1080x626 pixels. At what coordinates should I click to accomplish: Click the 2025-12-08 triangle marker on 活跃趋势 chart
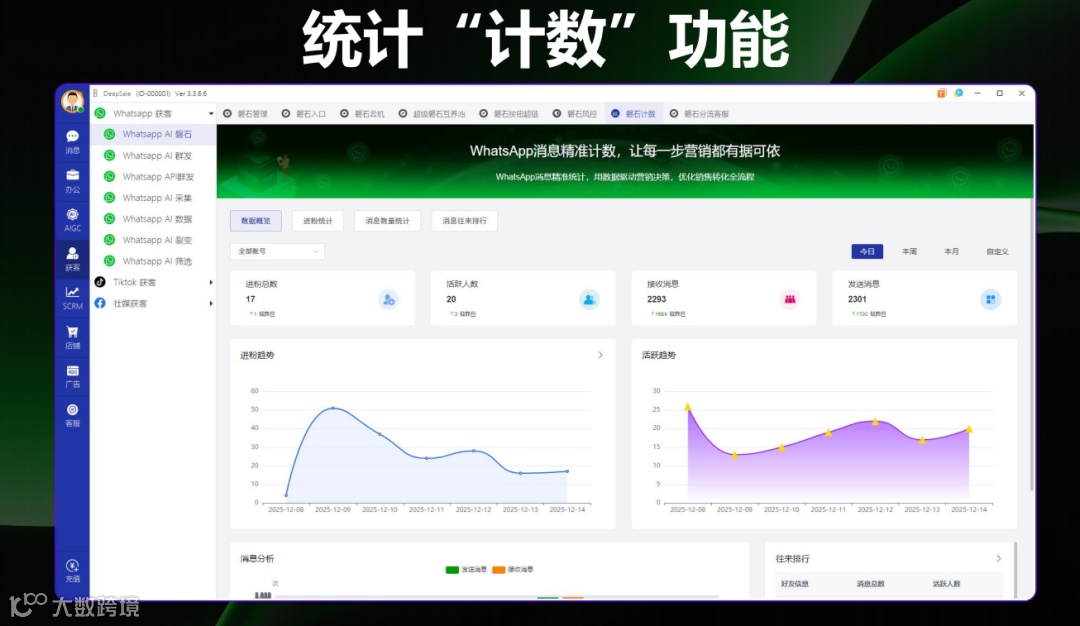tap(687, 407)
